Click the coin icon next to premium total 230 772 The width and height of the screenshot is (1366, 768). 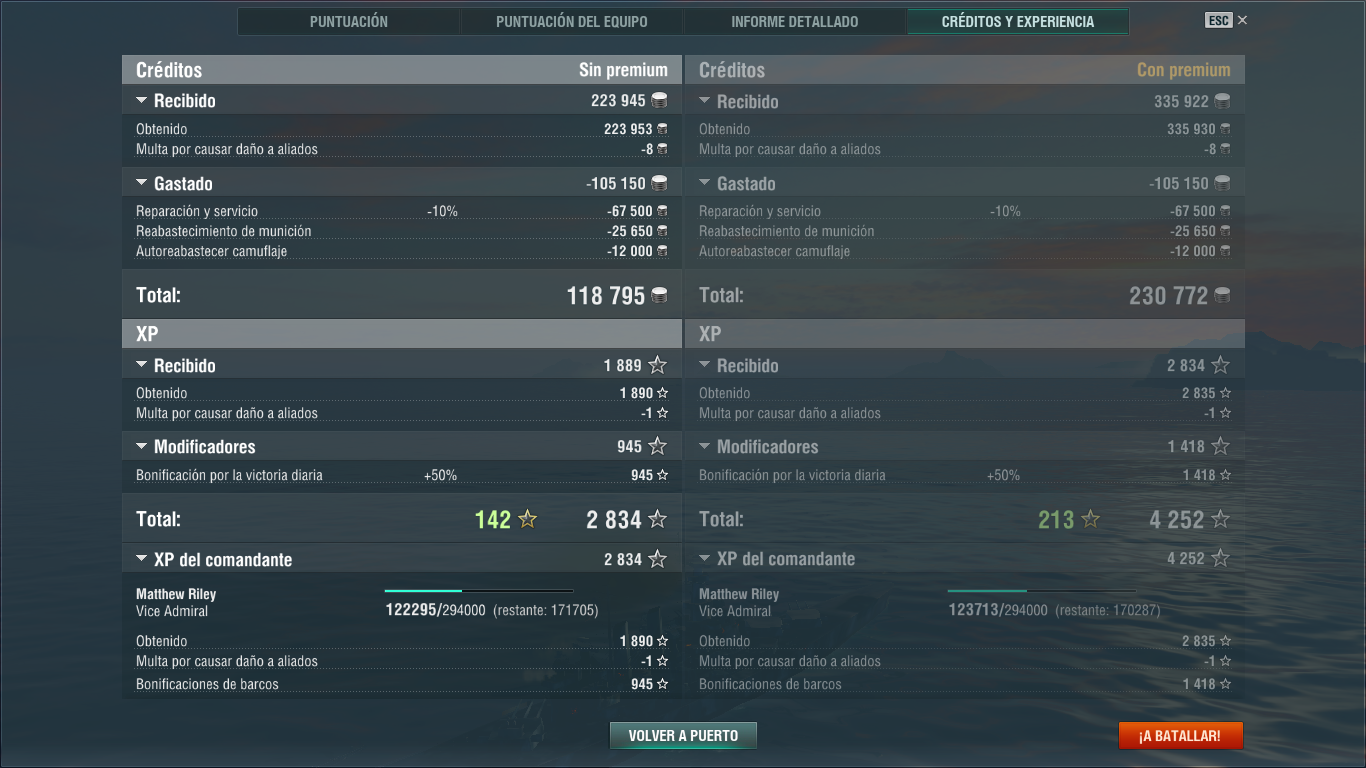point(1222,295)
